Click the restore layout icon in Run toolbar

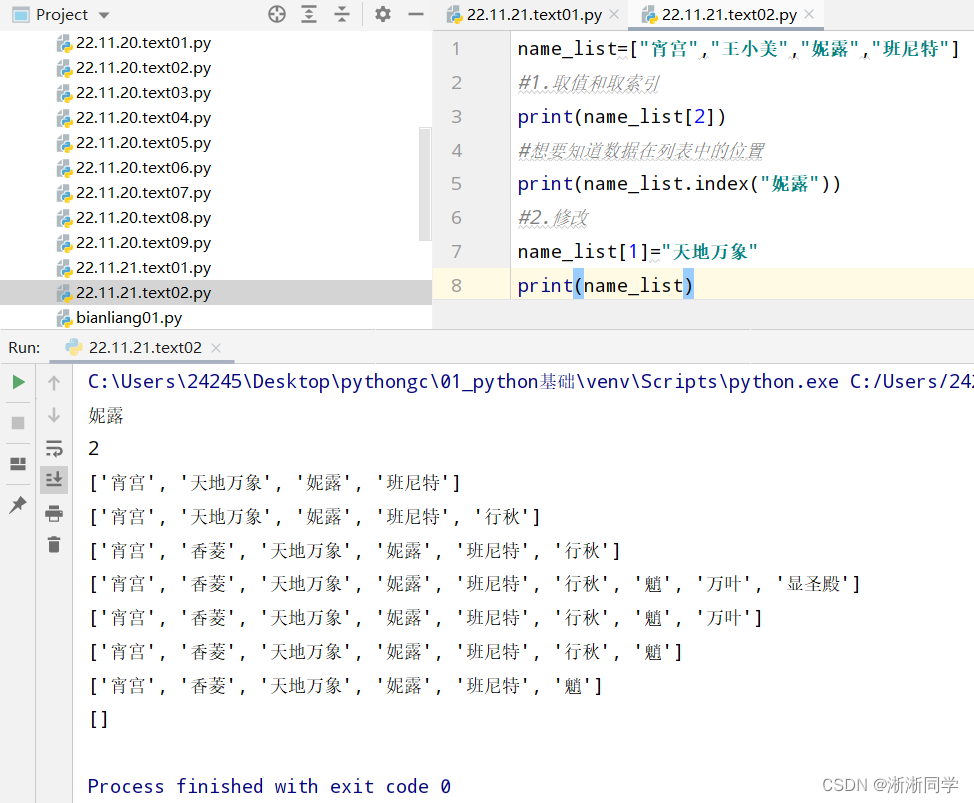pyautogui.click(x=18, y=464)
